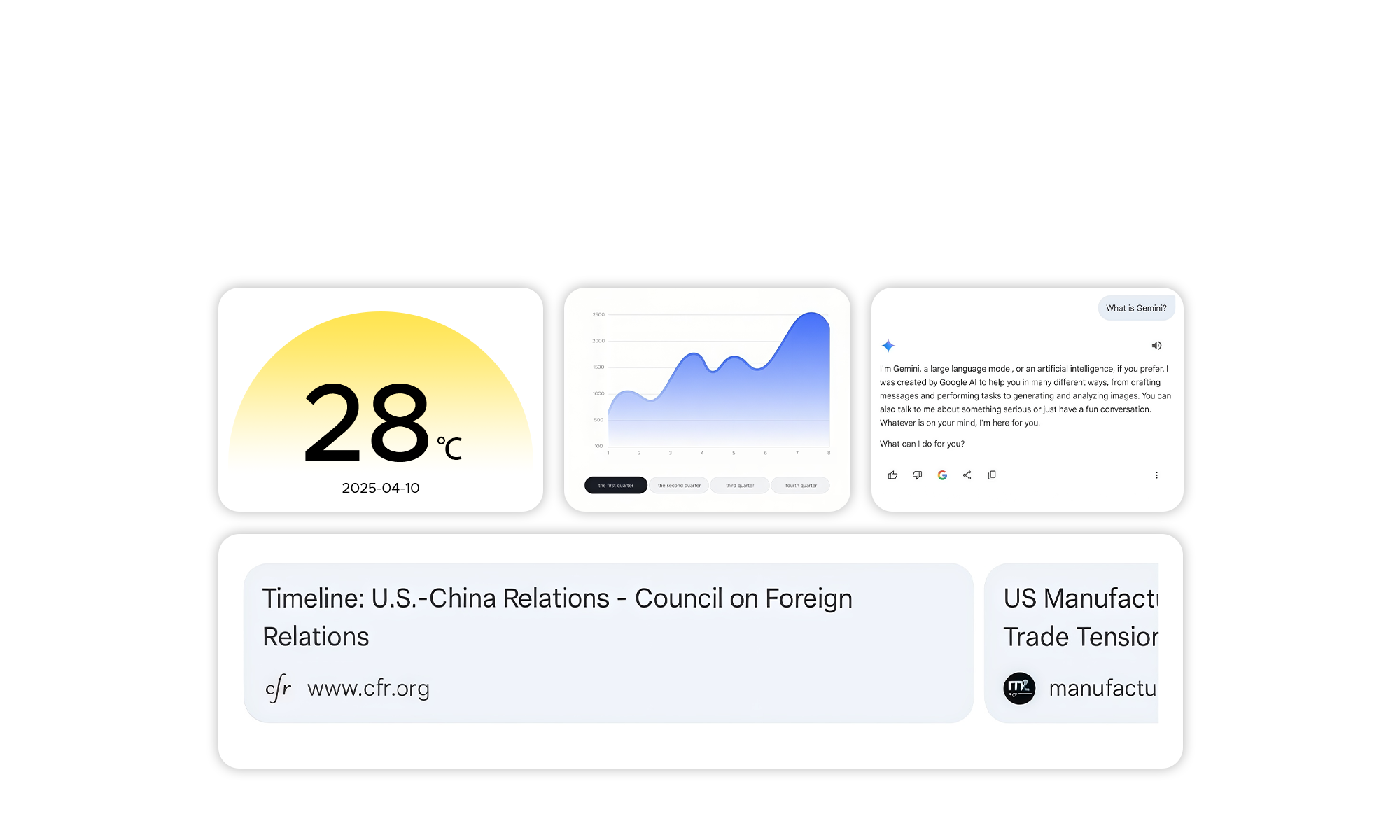Open the US Manufacturing Trade Tension card
This screenshot has width=1400, height=840.
point(1080,617)
